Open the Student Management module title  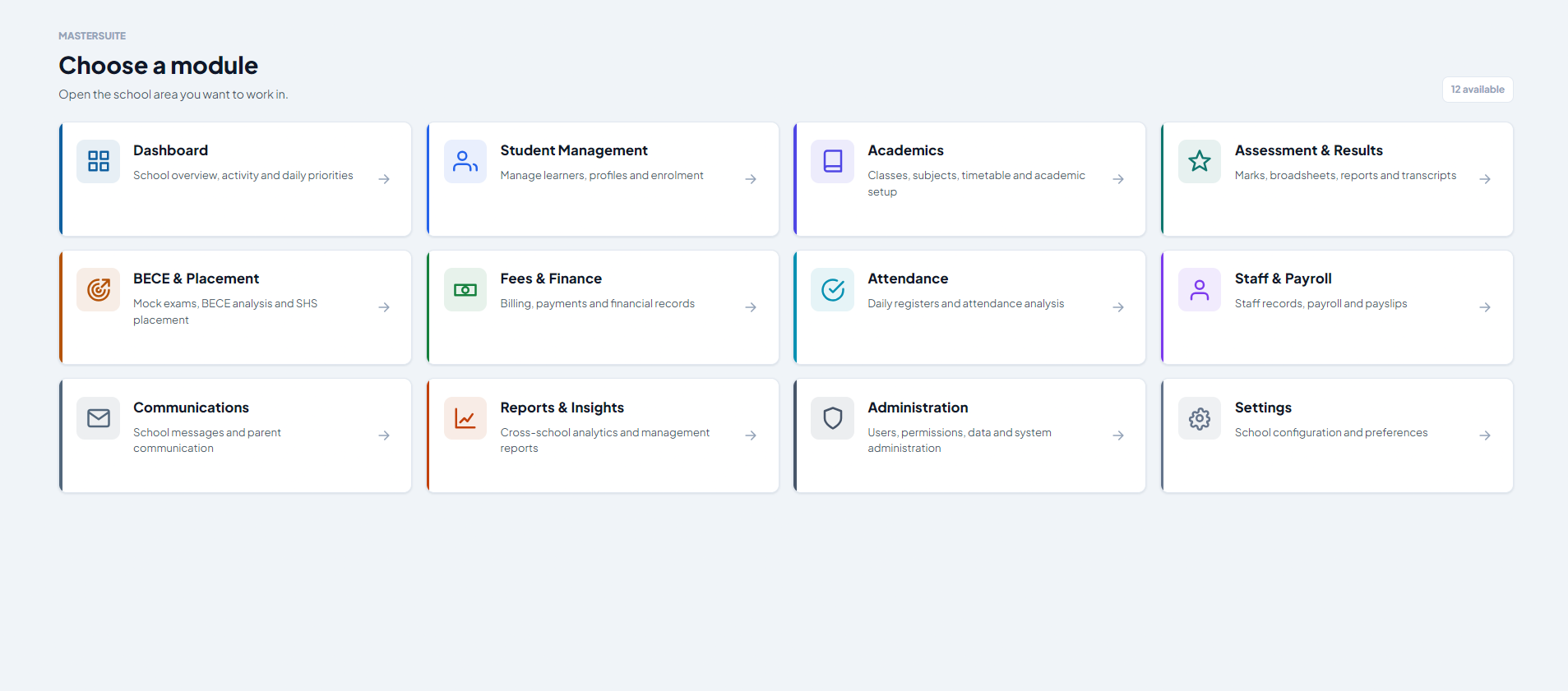point(574,150)
